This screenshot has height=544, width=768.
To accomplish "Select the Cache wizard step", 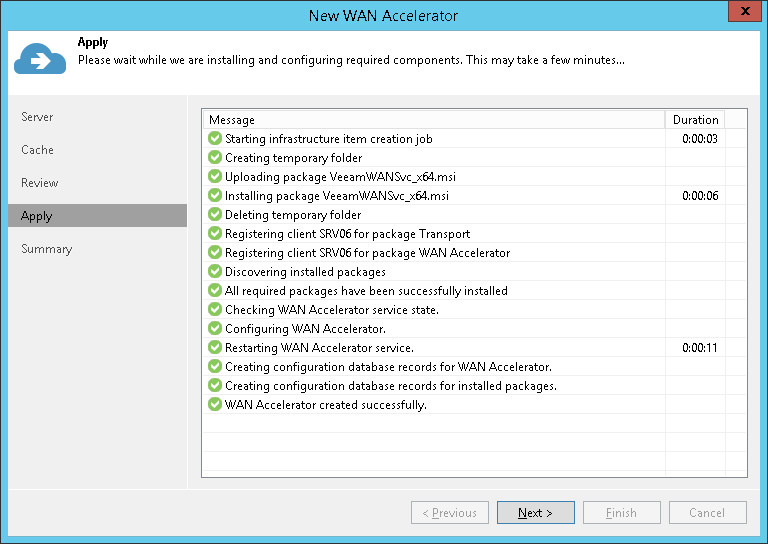I will [38, 150].
